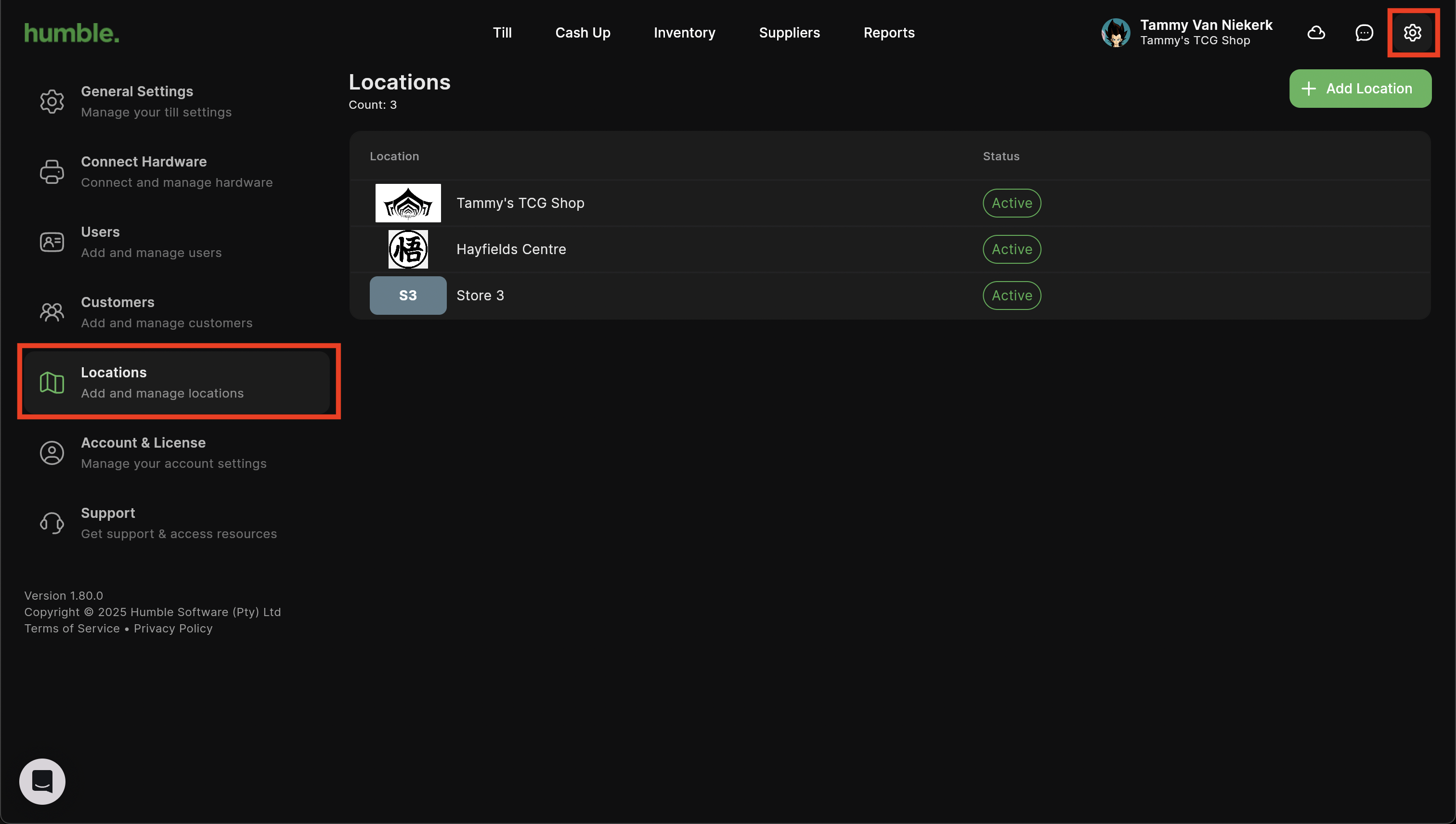Go to the Inventory tab
This screenshot has width=1456, height=824.
click(684, 33)
